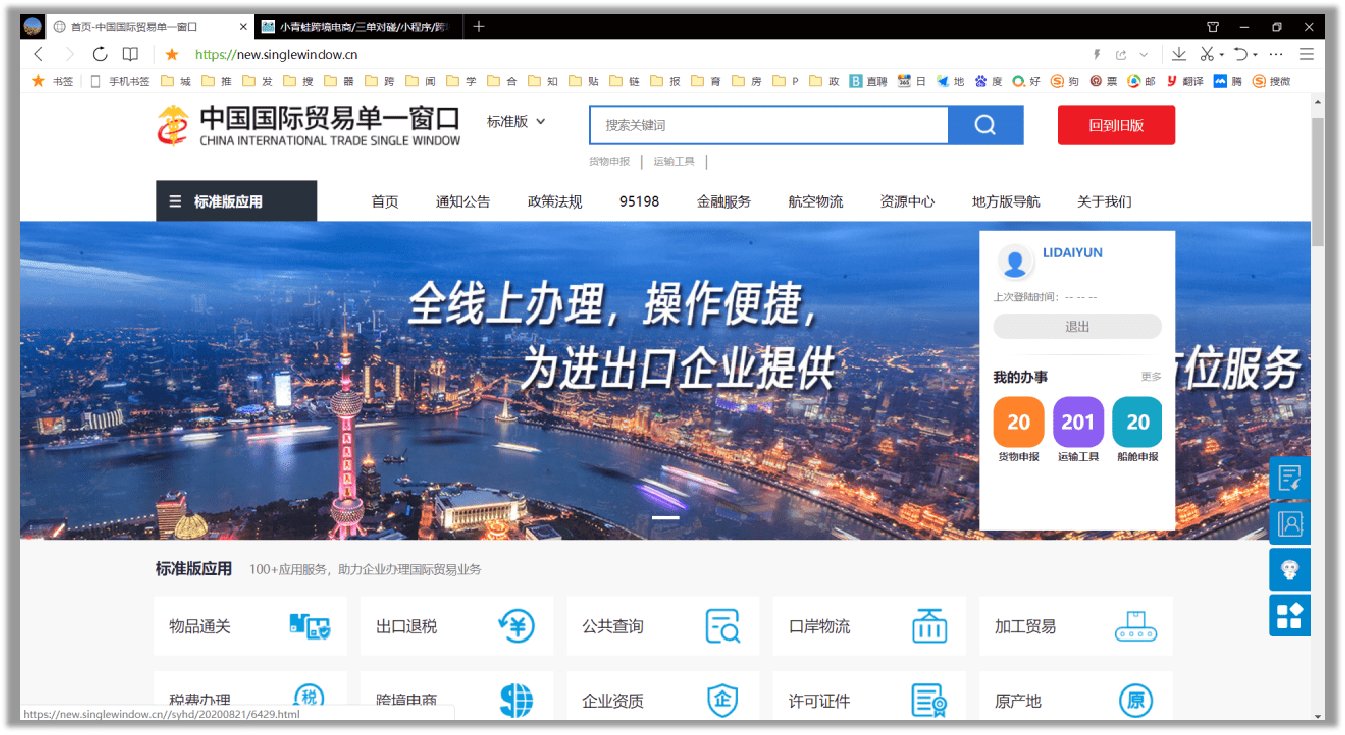Open the 出口退税 service card

tap(457, 626)
